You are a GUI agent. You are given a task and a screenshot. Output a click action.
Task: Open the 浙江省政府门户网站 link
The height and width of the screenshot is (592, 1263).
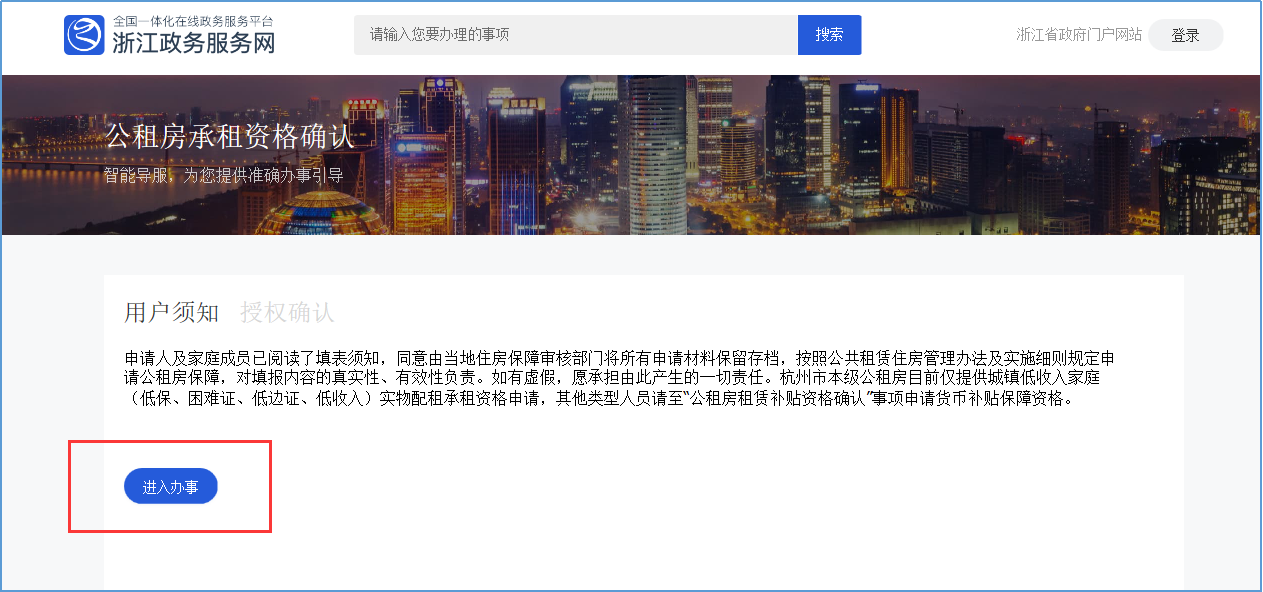[x=1078, y=35]
